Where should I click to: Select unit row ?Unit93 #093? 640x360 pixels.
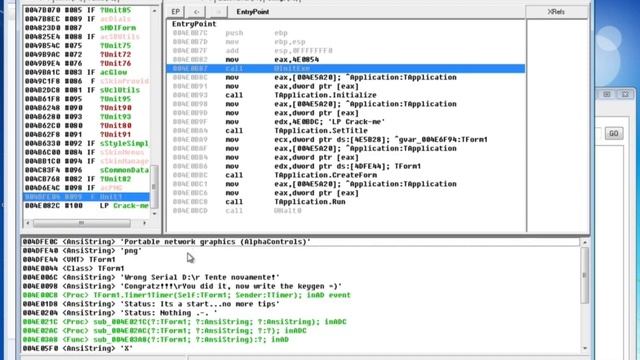click(x=87, y=117)
